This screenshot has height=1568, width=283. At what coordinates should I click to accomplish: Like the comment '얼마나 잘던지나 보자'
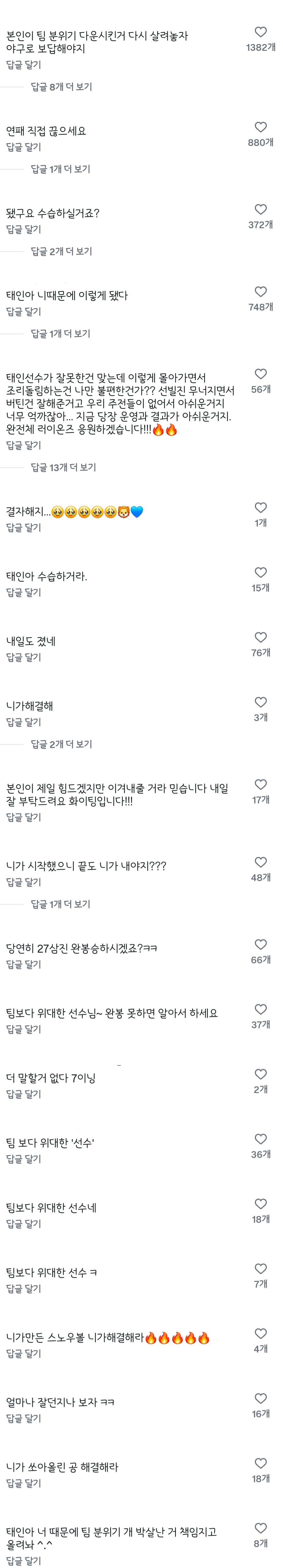(260, 1399)
